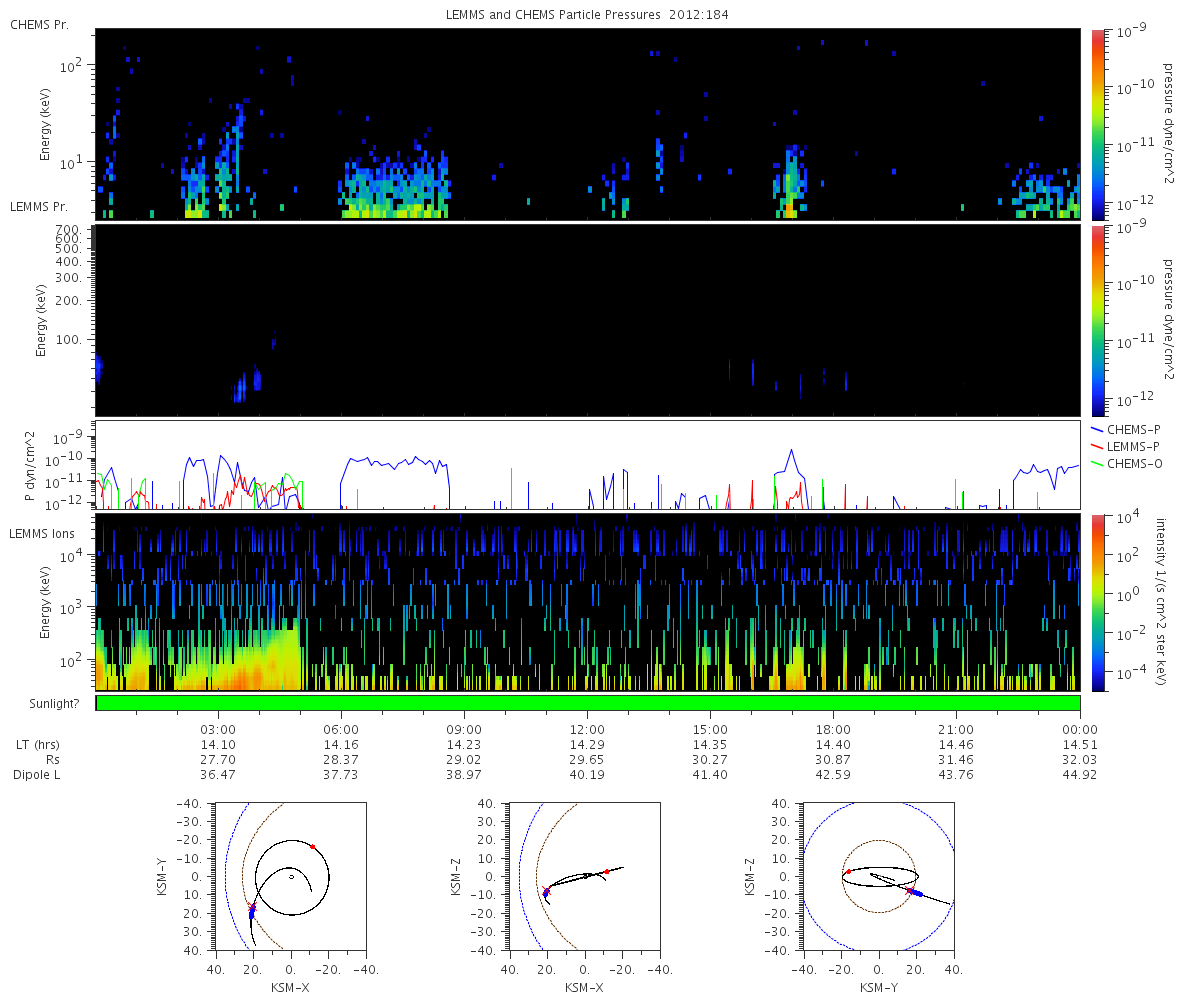Click the 21:00 time axis label

[x=957, y=728]
